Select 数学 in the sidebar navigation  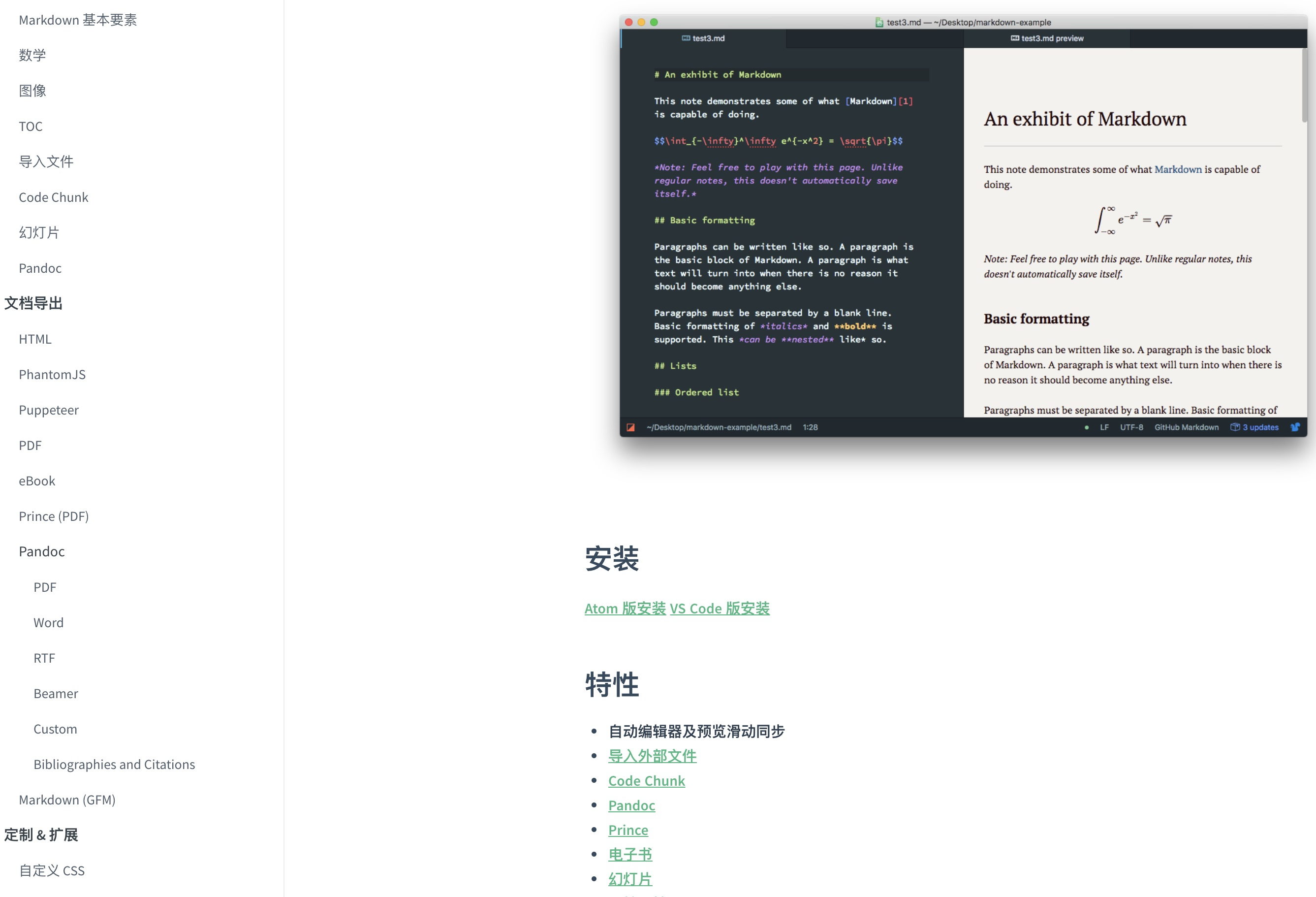(31, 55)
